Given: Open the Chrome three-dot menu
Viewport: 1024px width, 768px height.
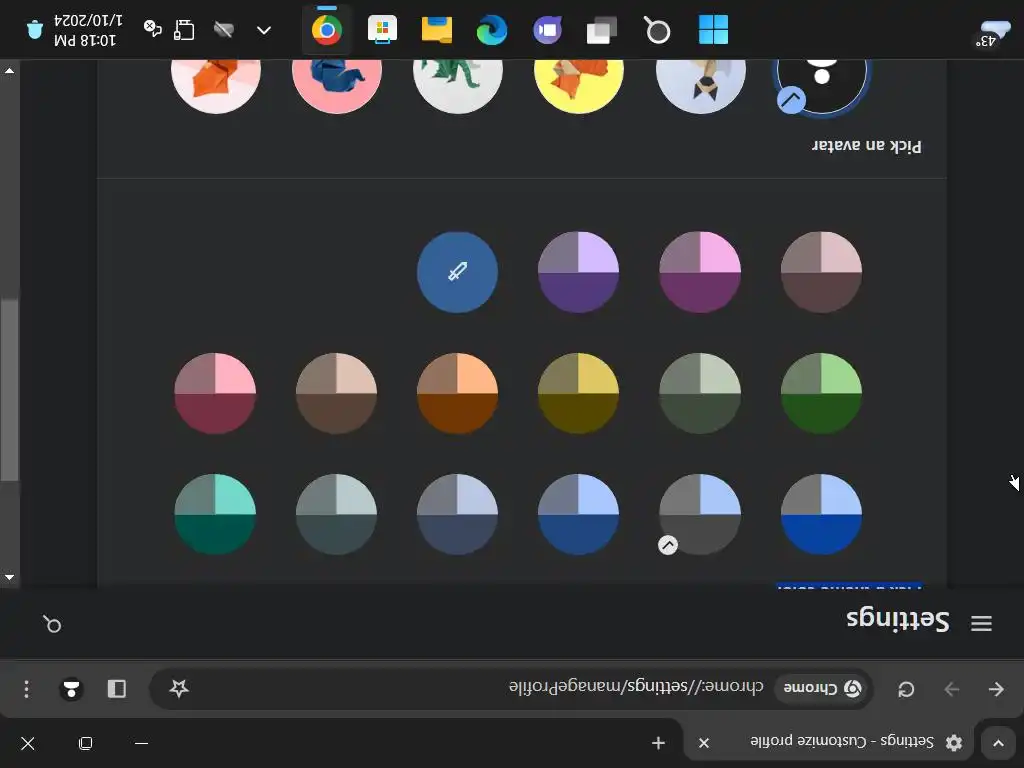Looking at the screenshot, I should [x=26, y=689].
